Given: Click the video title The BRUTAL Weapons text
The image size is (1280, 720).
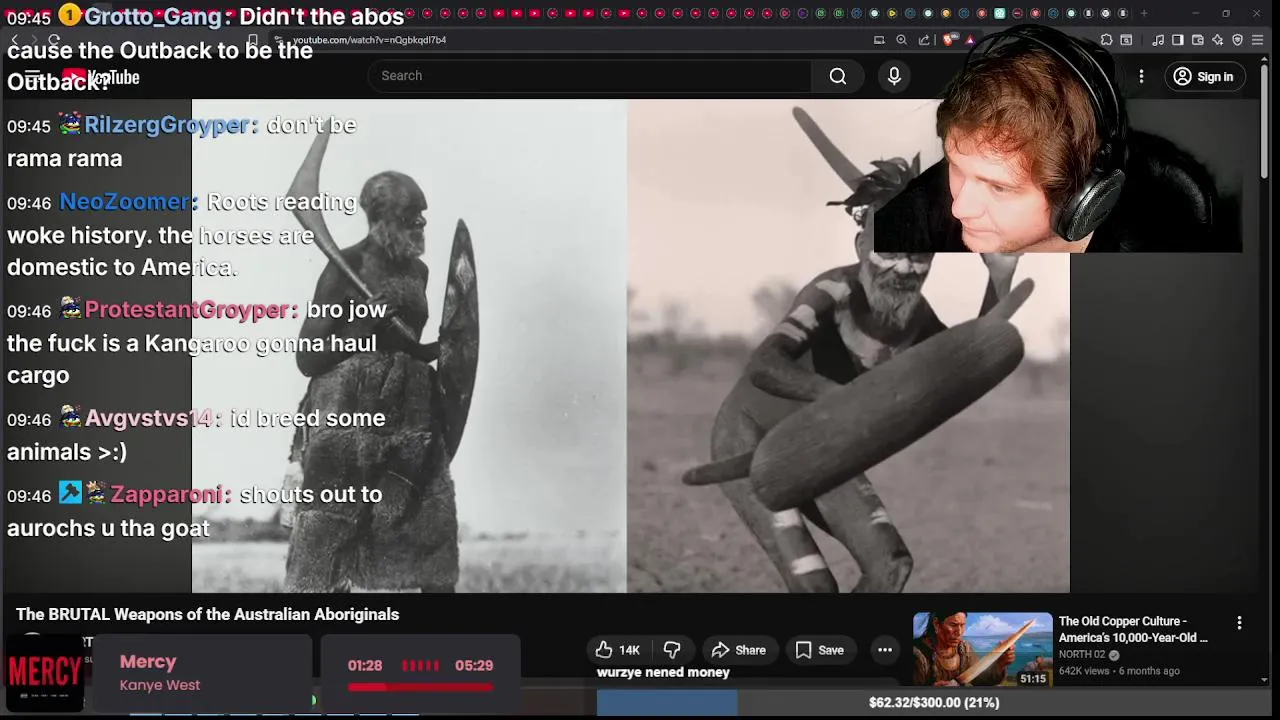Looking at the screenshot, I should point(207,614).
